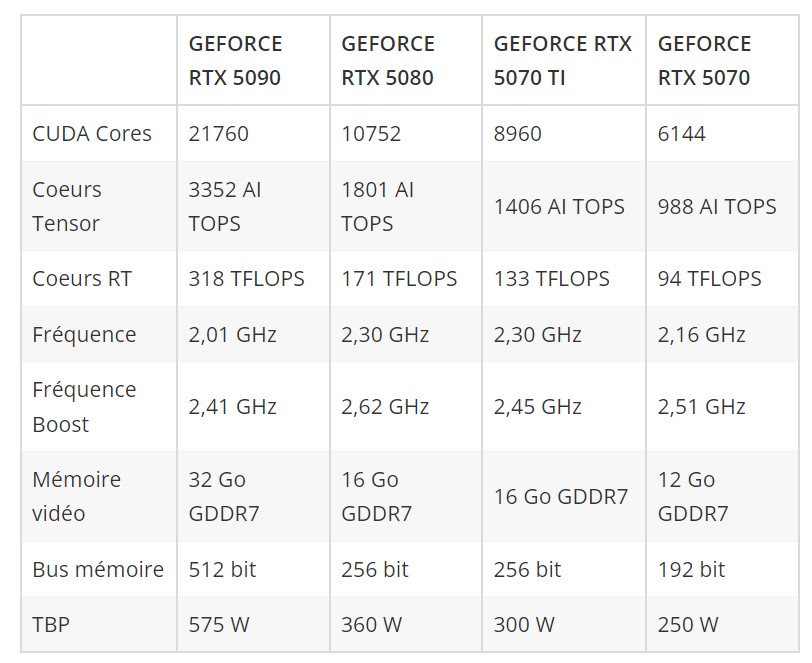
Task: Select the Fréquence Boost row label
Action: tap(84, 407)
